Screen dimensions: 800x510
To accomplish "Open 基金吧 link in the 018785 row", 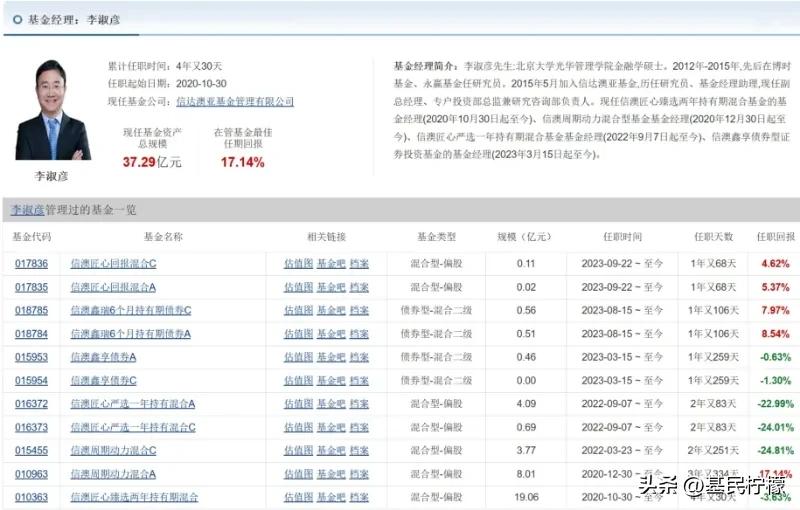I will pos(331,310).
